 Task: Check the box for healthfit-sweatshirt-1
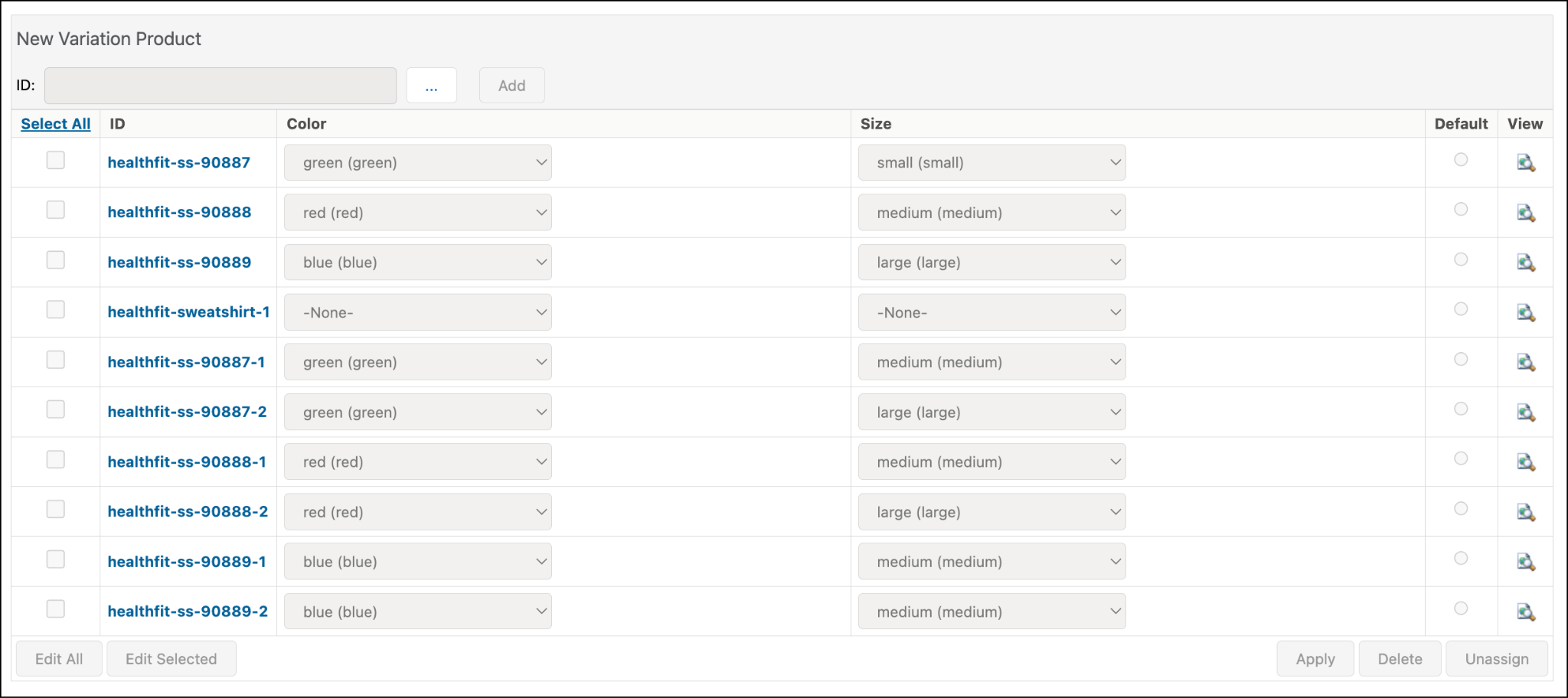(x=56, y=309)
